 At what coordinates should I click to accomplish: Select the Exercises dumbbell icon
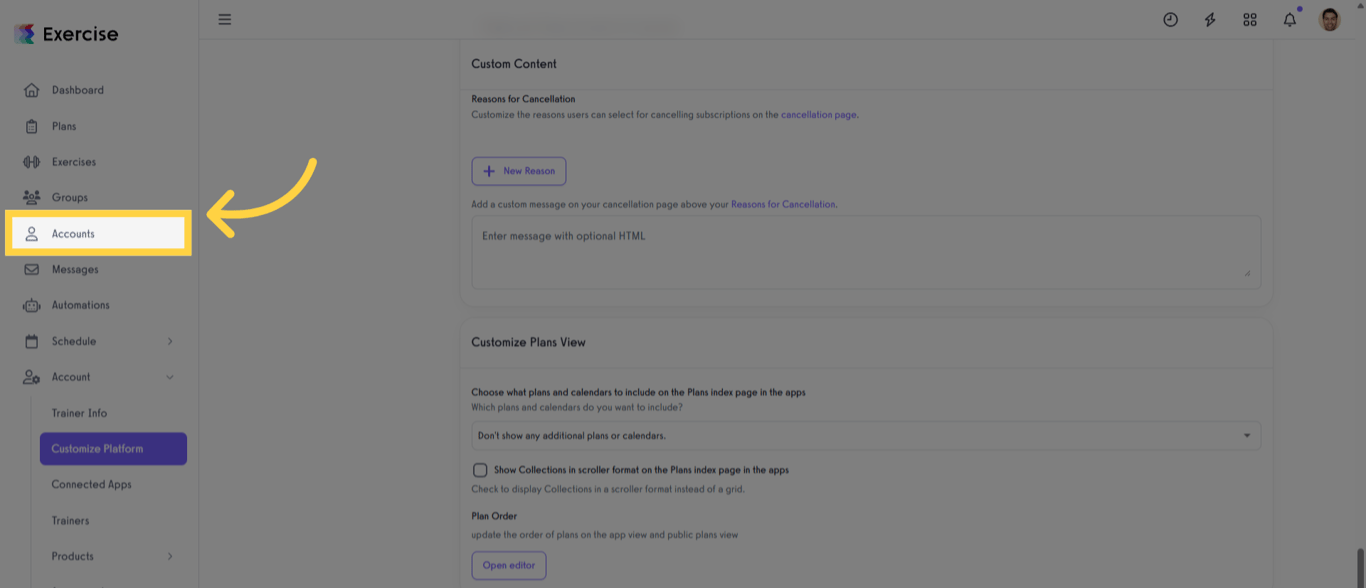pyautogui.click(x=31, y=161)
